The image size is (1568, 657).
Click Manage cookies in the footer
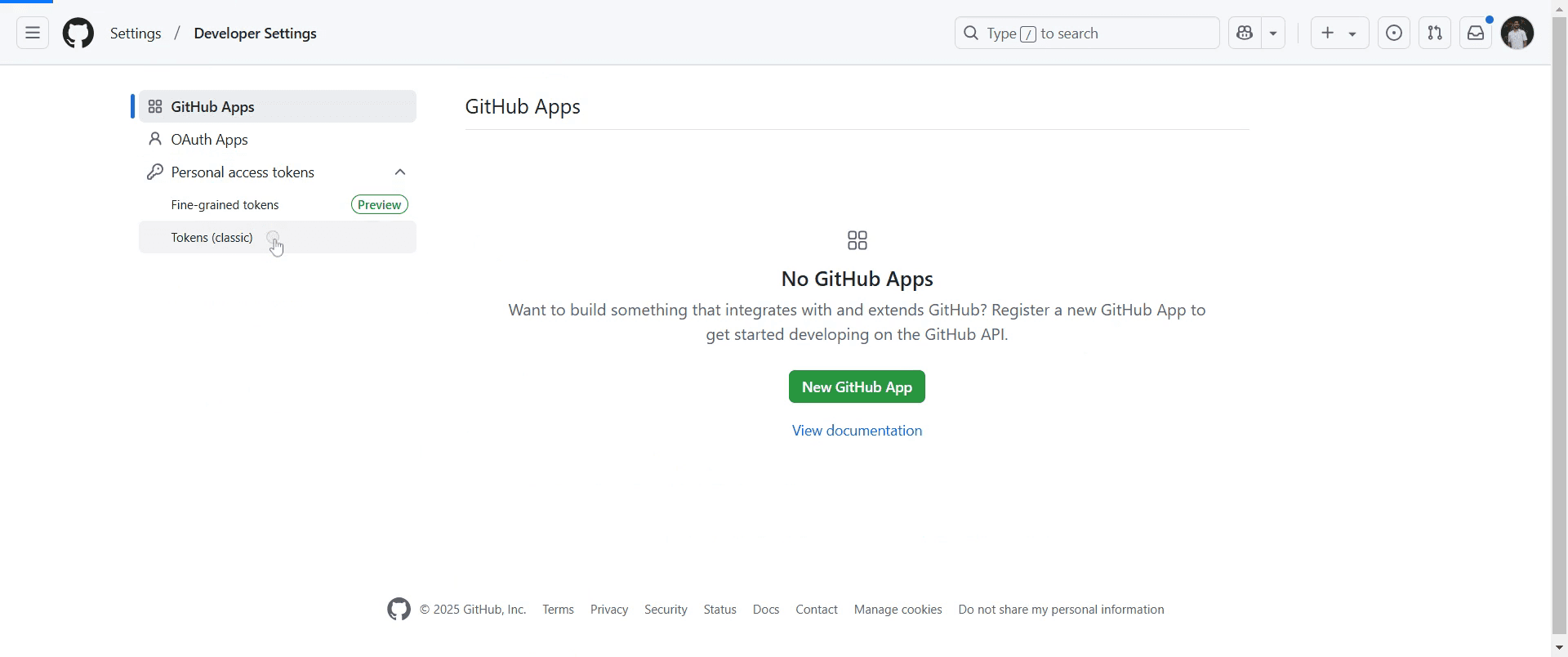898,610
